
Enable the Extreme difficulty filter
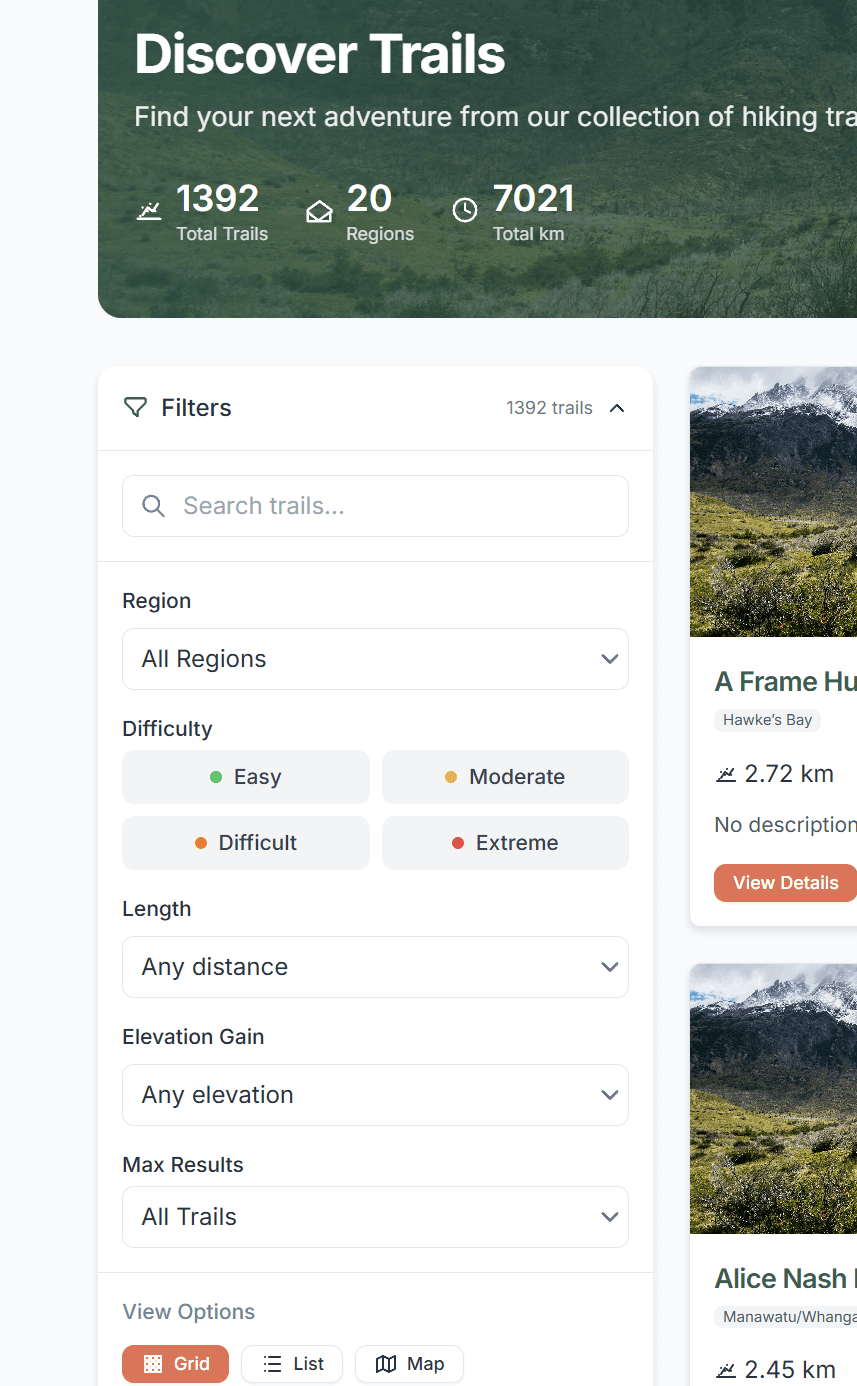click(x=505, y=843)
